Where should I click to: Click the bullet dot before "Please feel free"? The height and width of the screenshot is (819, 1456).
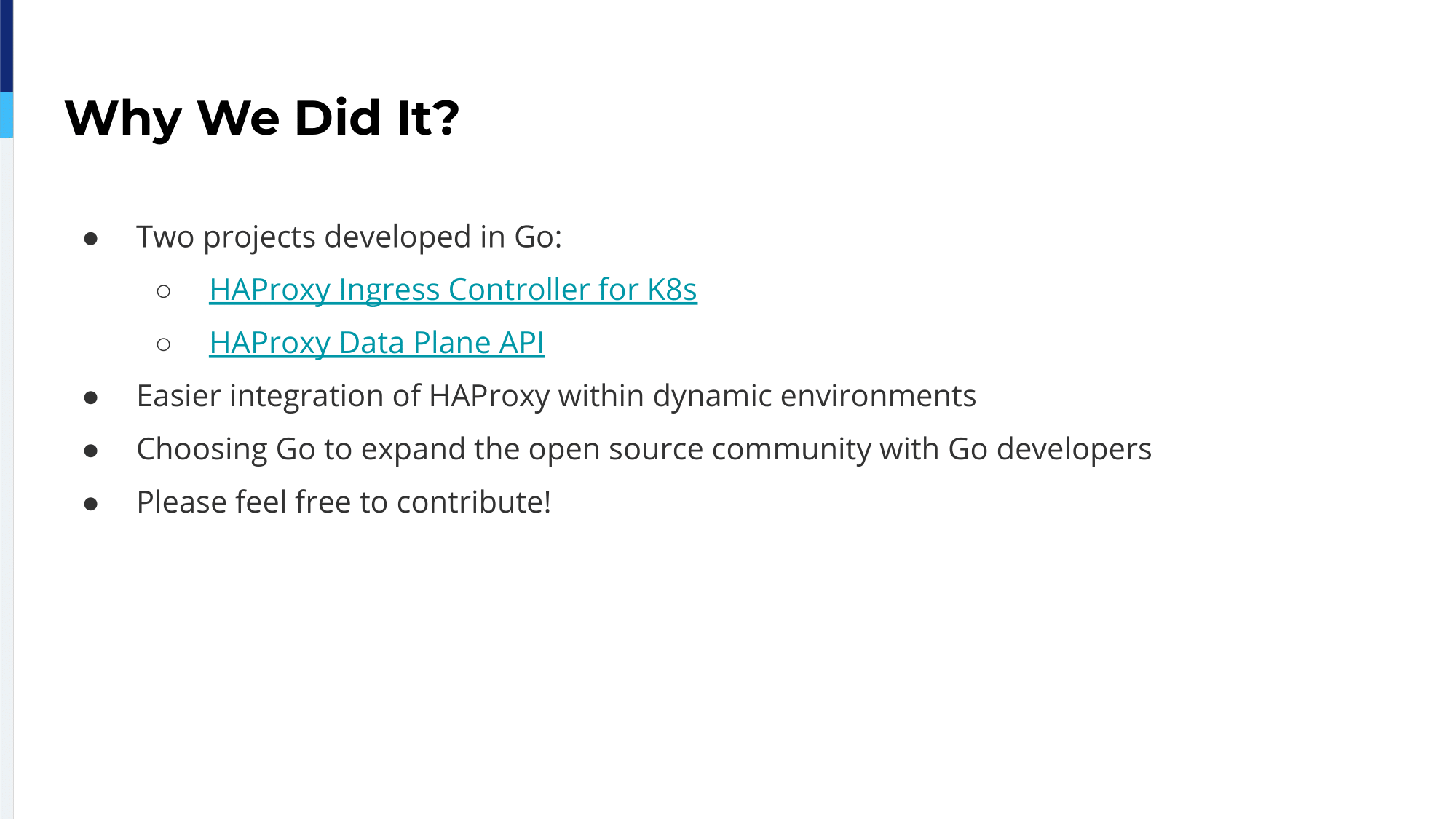91,504
